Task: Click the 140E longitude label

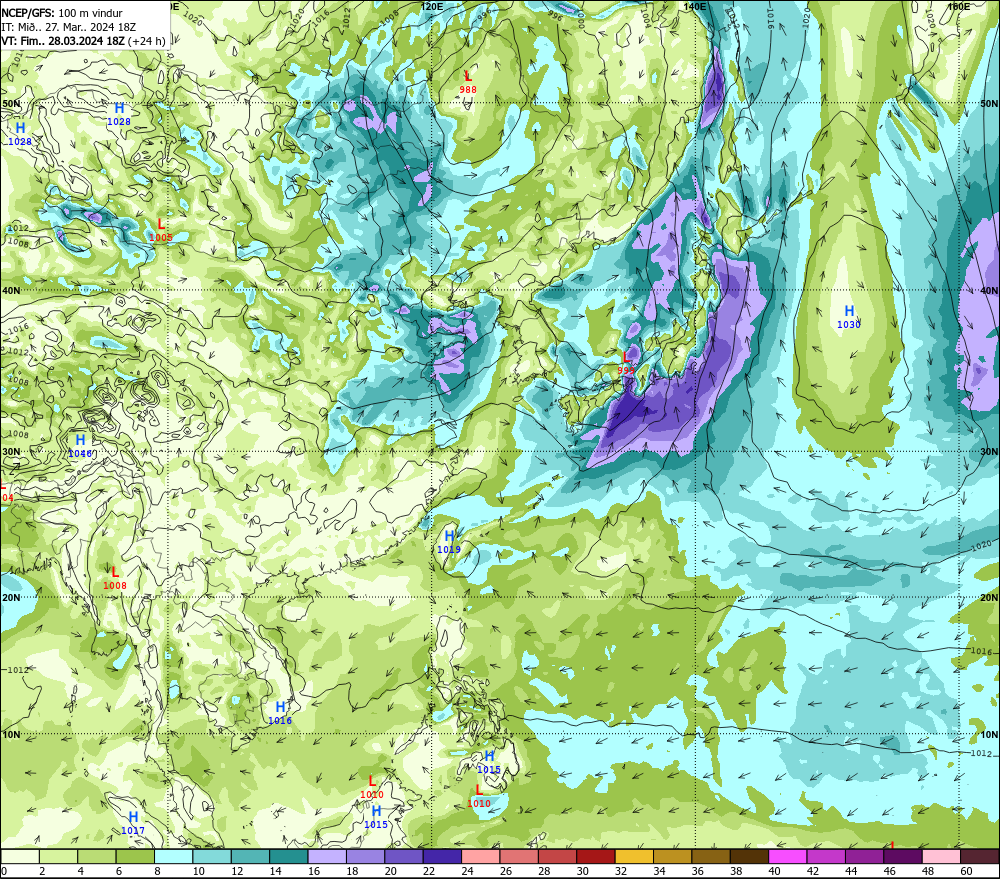Action: coord(695,6)
